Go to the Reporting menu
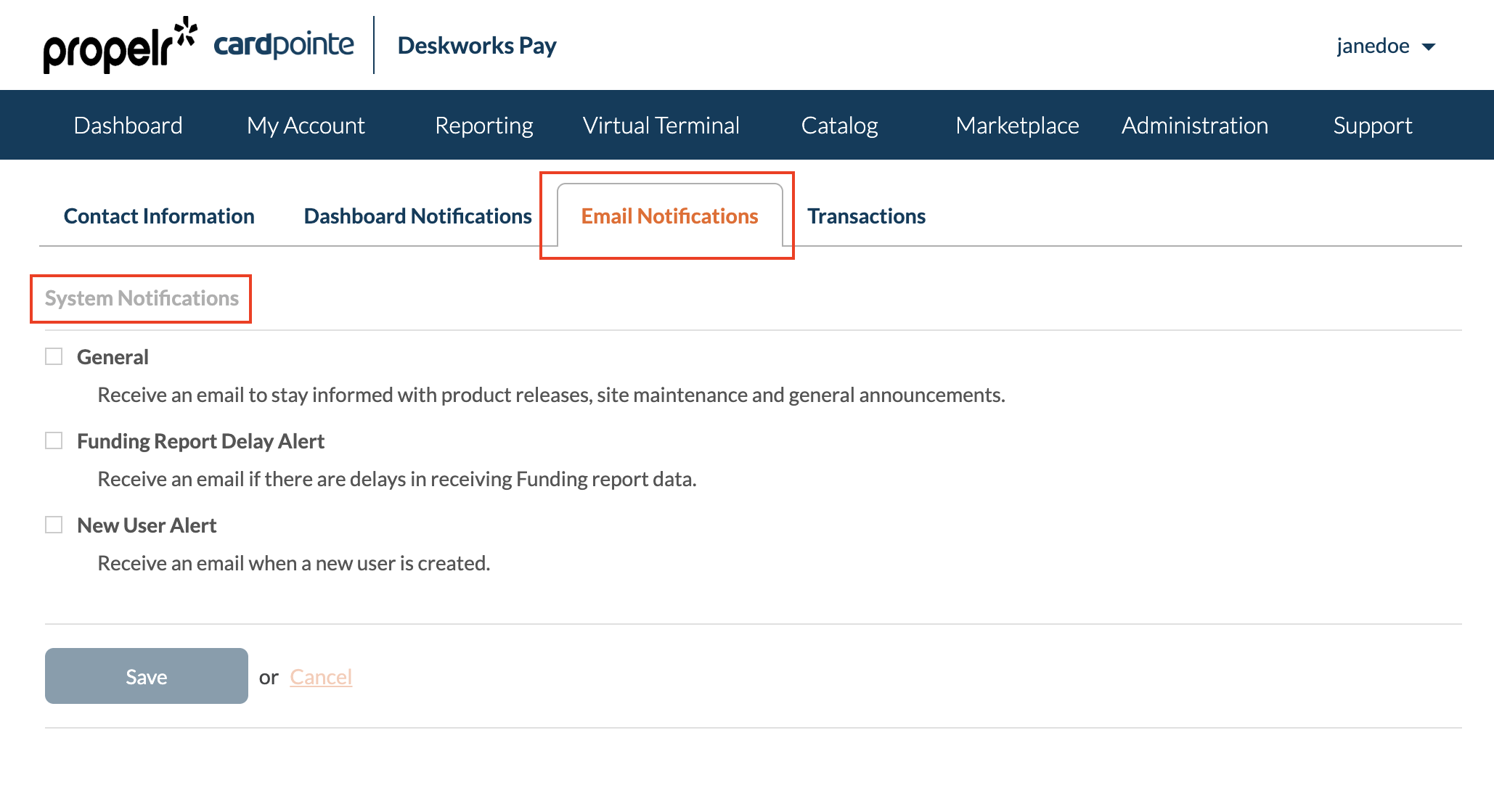This screenshot has width=1494, height=812. pyautogui.click(x=483, y=126)
